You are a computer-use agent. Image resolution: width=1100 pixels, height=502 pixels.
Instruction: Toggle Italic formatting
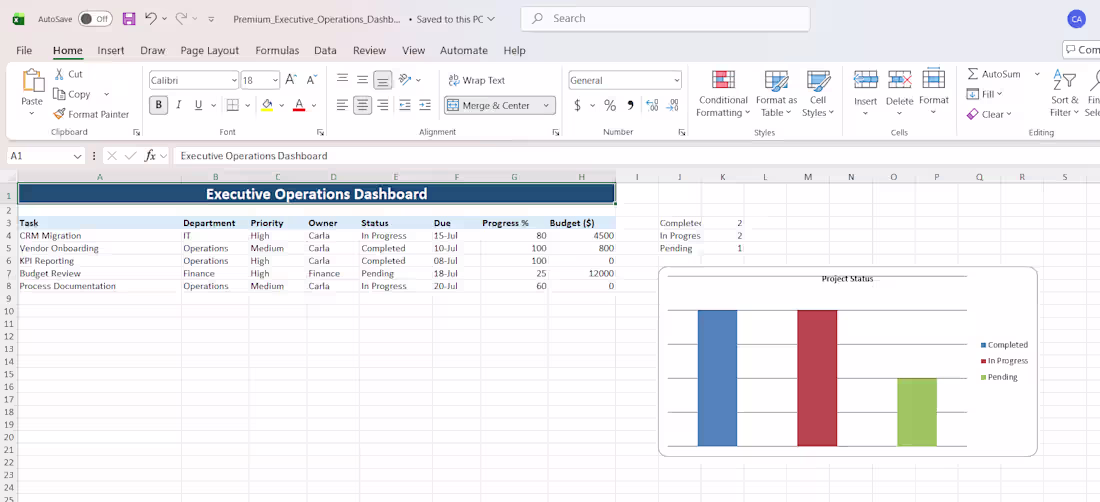[178, 105]
